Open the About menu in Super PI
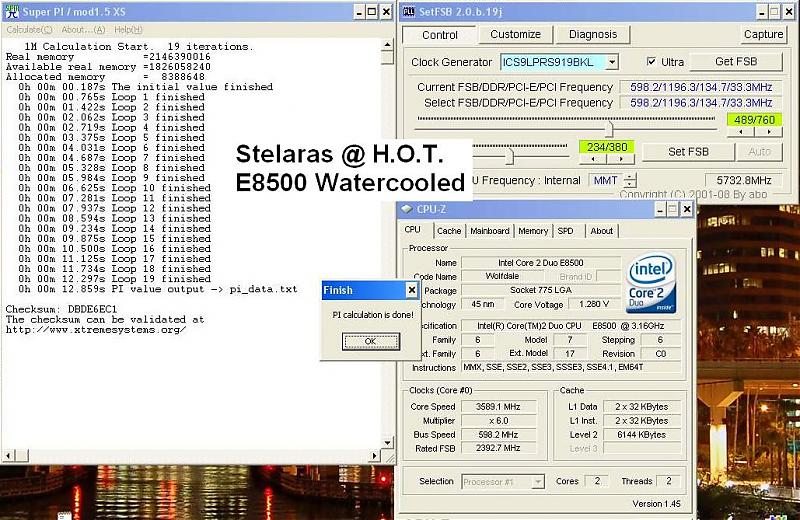Viewport: 800px width, 520px height. click(83, 30)
